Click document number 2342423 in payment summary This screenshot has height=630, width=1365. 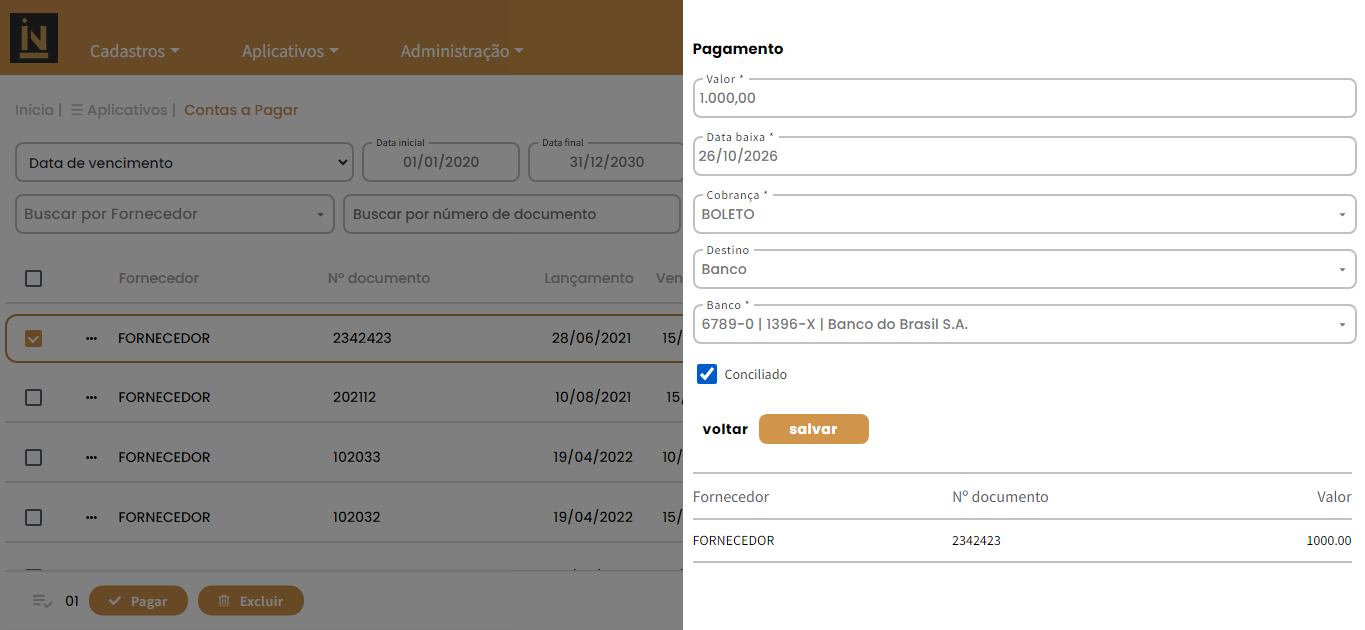pos(976,541)
